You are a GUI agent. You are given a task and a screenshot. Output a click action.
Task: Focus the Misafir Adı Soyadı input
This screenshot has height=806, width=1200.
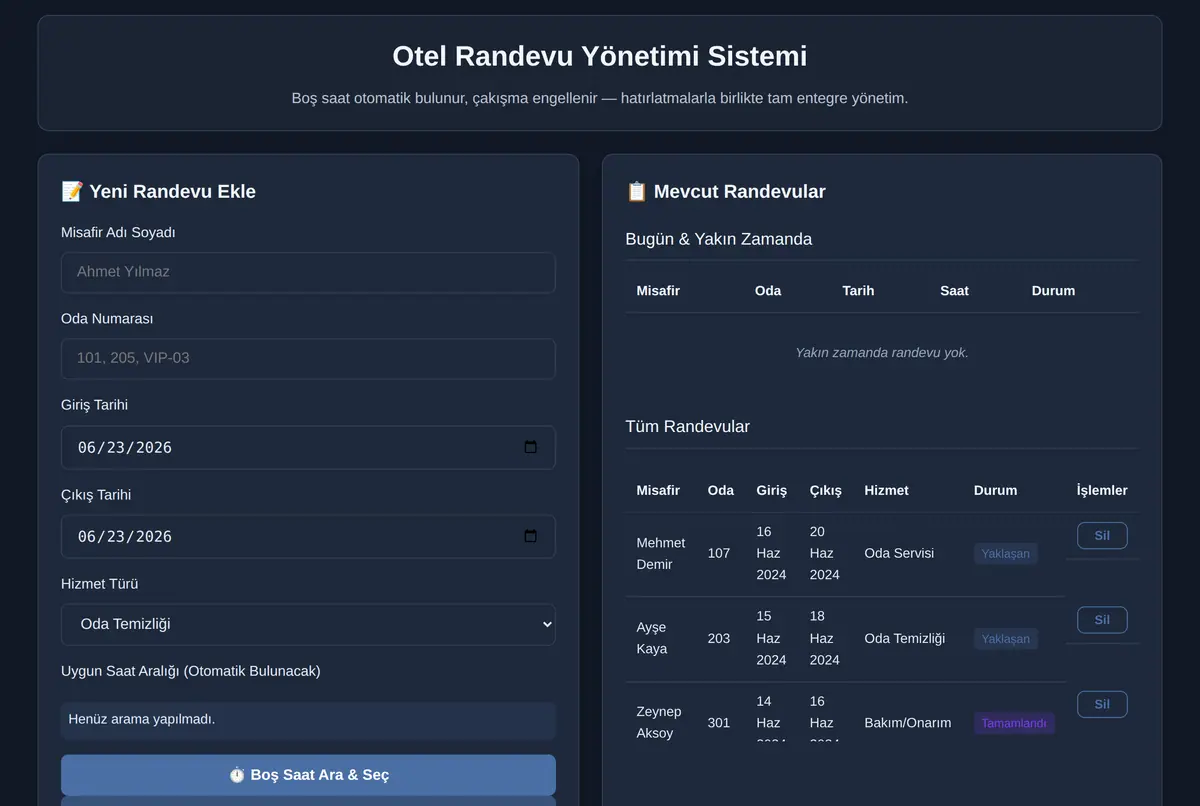click(308, 272)
